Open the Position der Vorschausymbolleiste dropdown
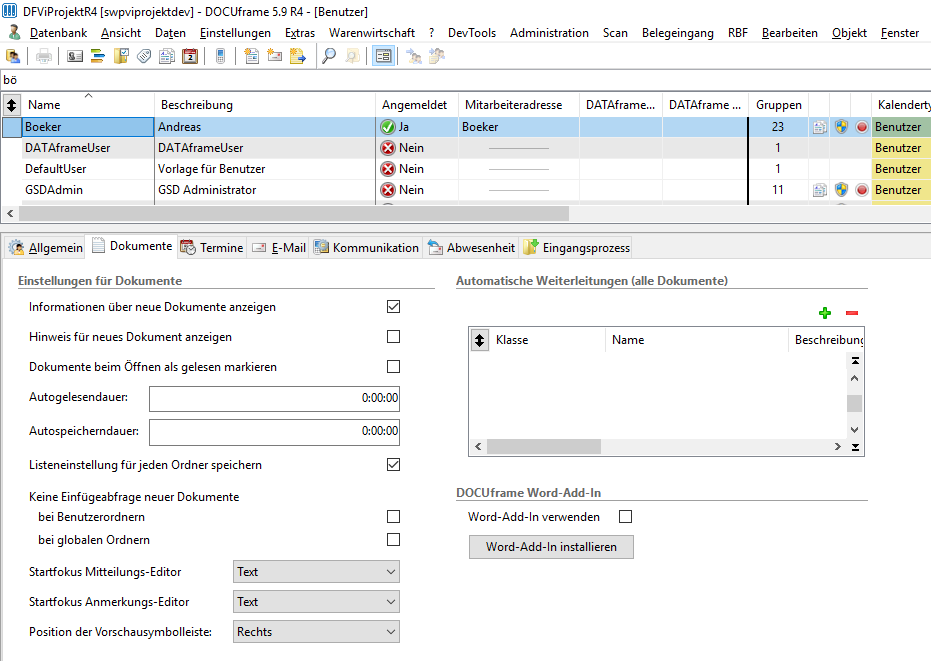The width and height of the screenshot is (931, 661). point(316,632)
